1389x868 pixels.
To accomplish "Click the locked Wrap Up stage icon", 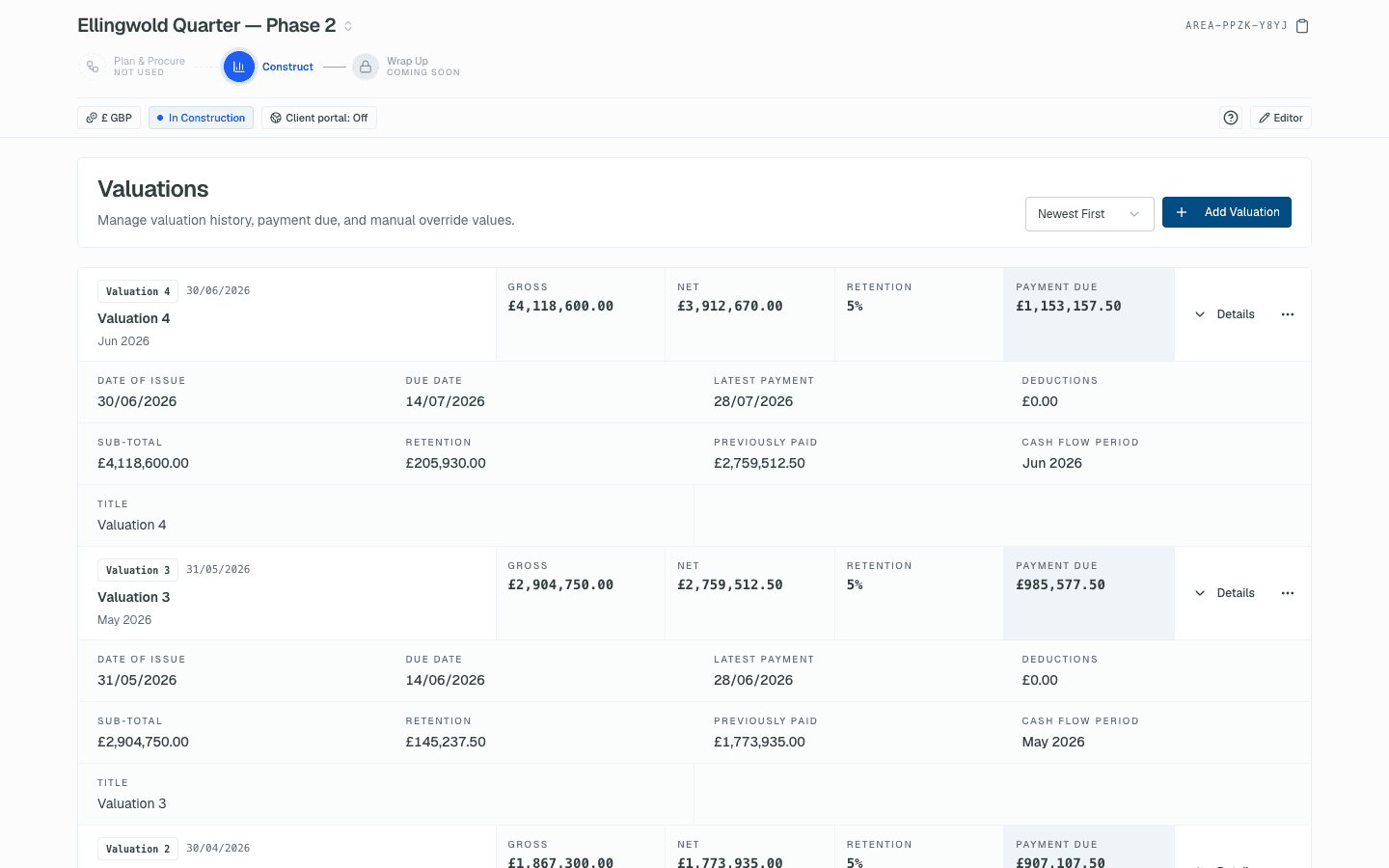I will 365,67.
